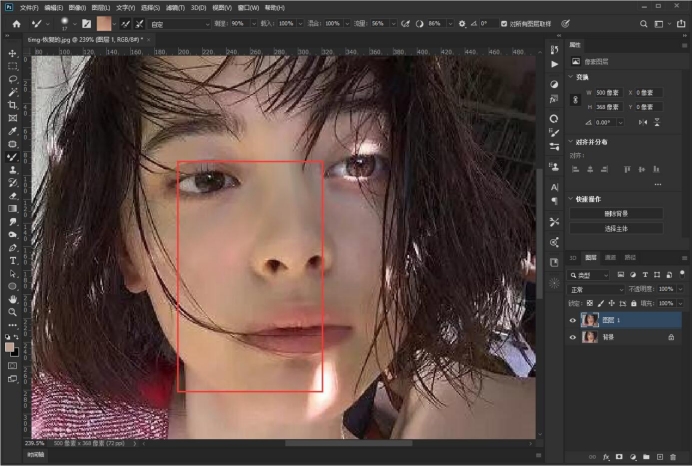Select the Crop tool
The width and height of the screenshot is (692, 466).
tap(12, 105)
